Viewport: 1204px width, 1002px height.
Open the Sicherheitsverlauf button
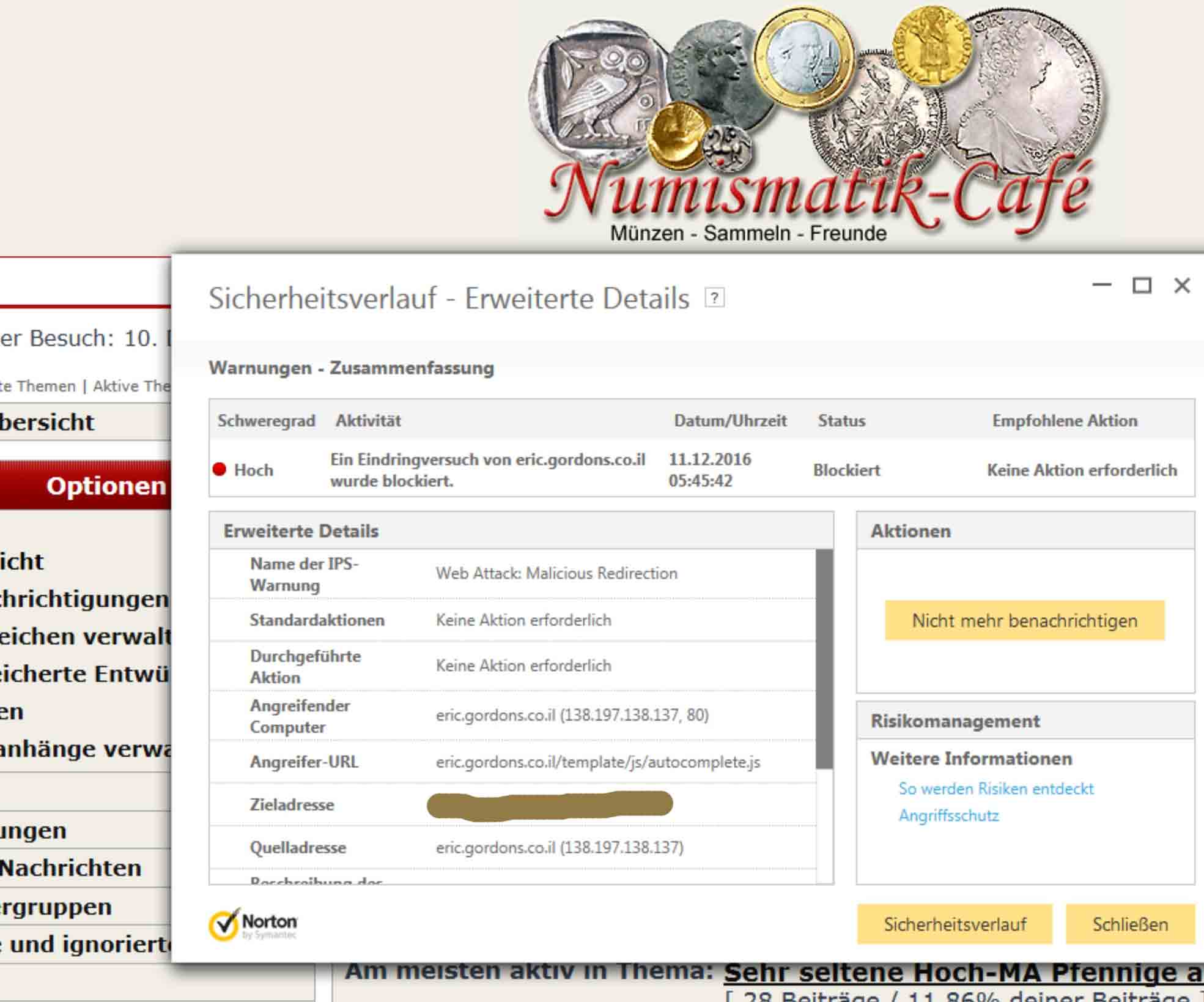pyautogui.click(x=954, y=924)
